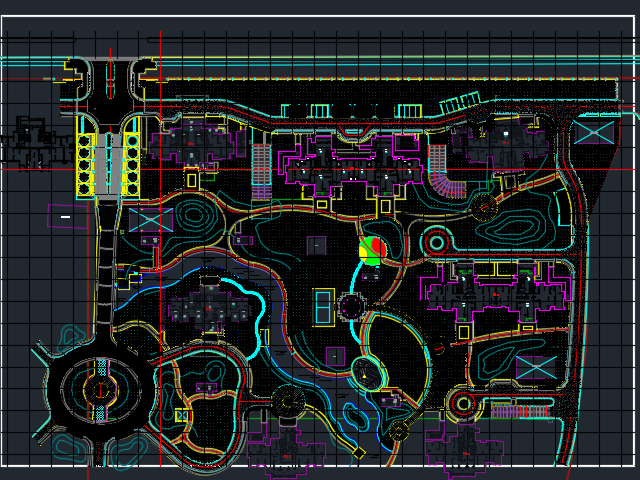
Task: Select the large circular entrance plaza center
Action: tap(100, 390)
